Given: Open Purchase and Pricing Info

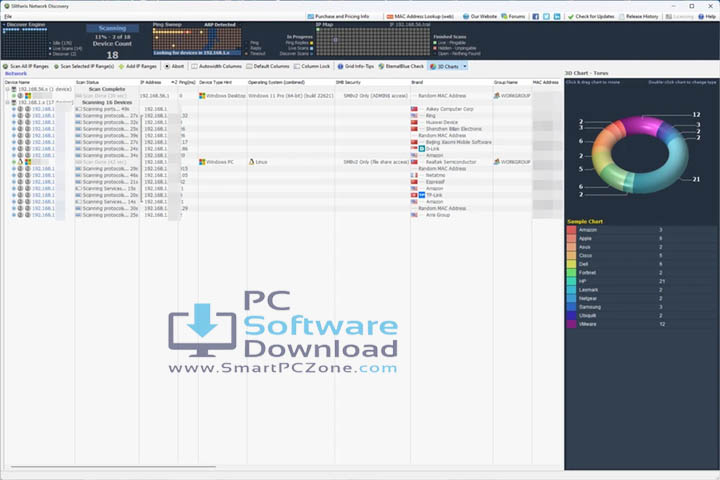Looking at the screenshot, I should point(338,17).
